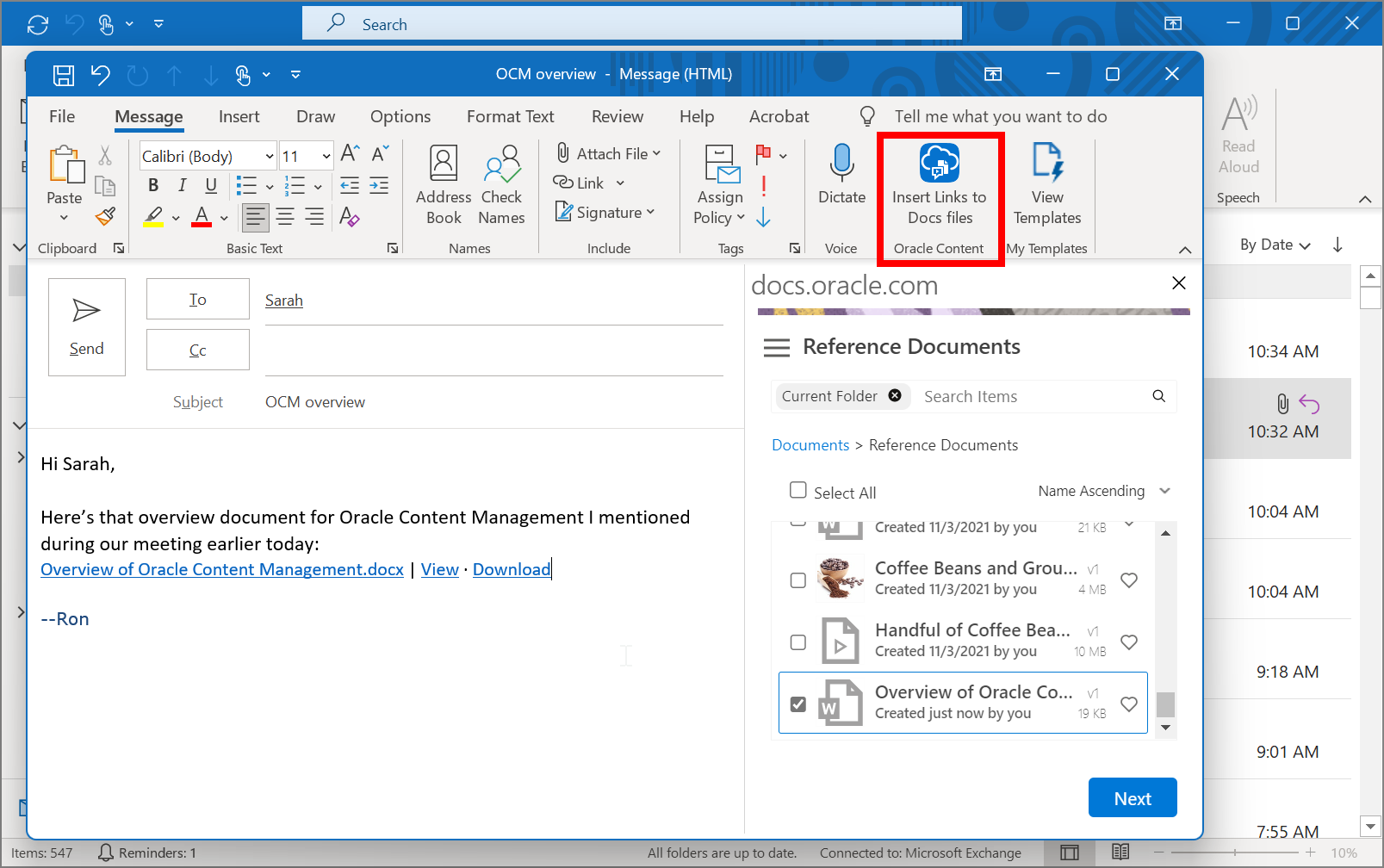The height and width of the screenshot is (868, 1384).
Task: Expand the Attach File dropdown
Action: [x=656, y=153]
